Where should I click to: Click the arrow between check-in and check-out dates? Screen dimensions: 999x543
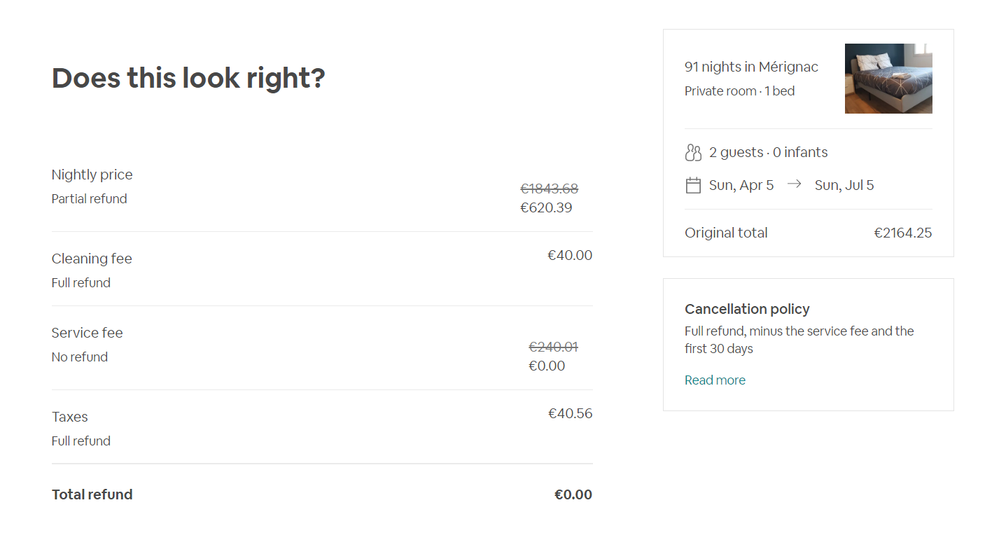coord(794,185)
